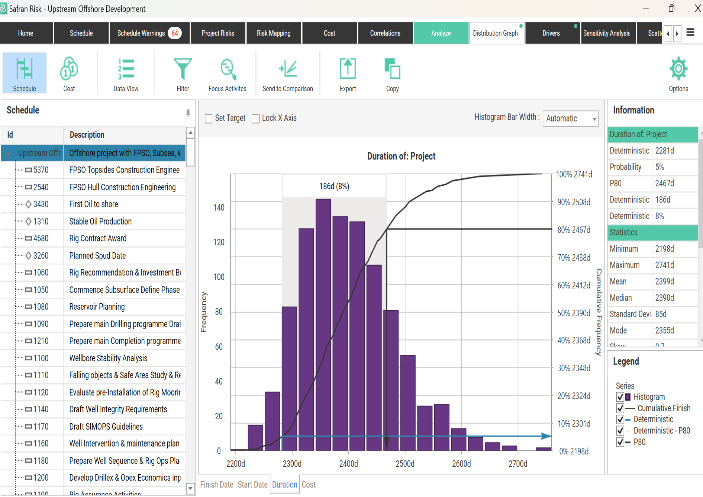Open the Correlations tab
Image resolution: width=703 pixels, height=497 pixels.
pyautogui.click(x=385, y=33)
